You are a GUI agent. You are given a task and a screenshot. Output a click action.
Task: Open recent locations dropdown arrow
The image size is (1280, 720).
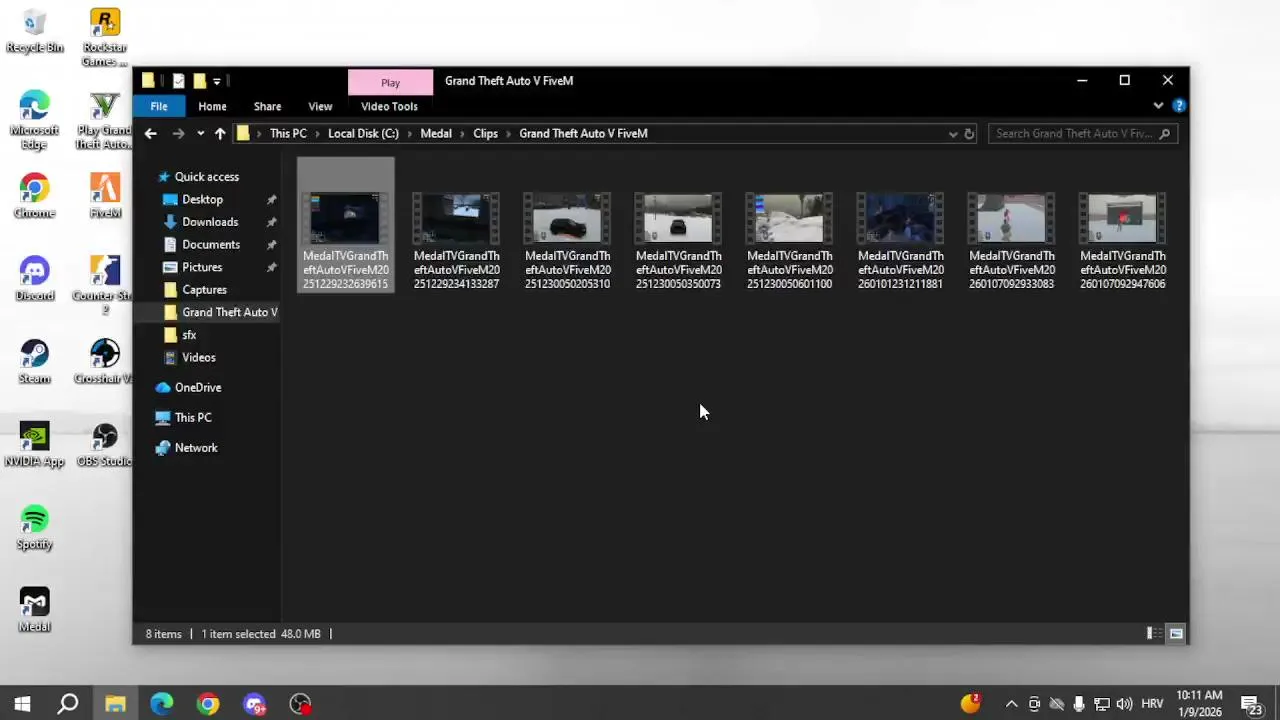(x=201, y=133)
